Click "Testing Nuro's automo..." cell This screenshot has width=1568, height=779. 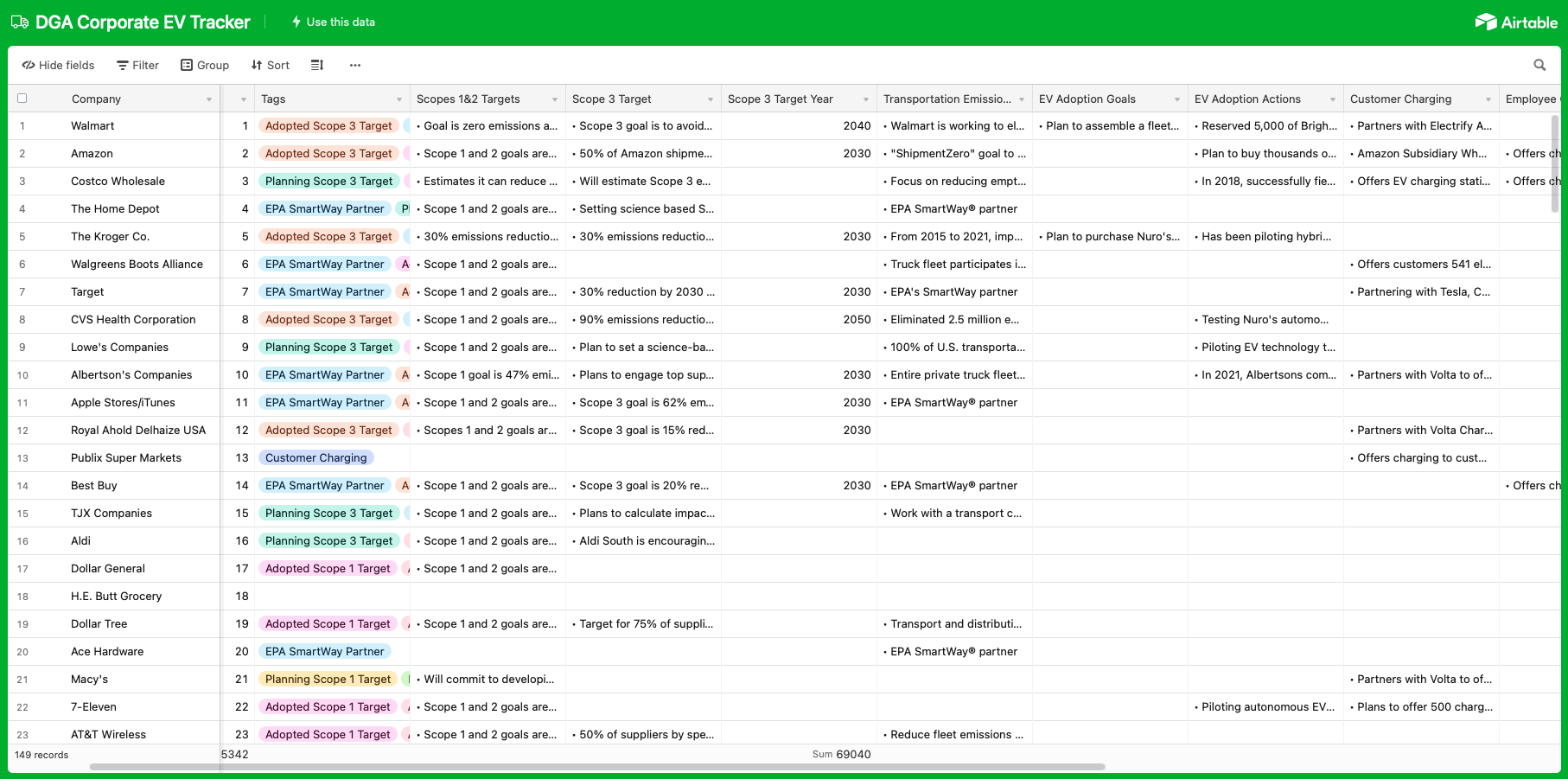(x=1265, y=319)
